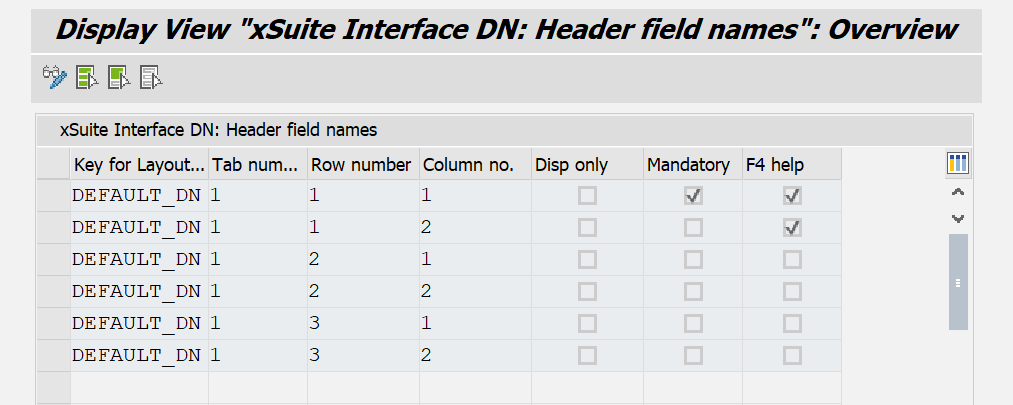This screenshot has width=1013, height=405.
Task: Click the Select All toolbar icon
Action: click(x=86, y=77)
